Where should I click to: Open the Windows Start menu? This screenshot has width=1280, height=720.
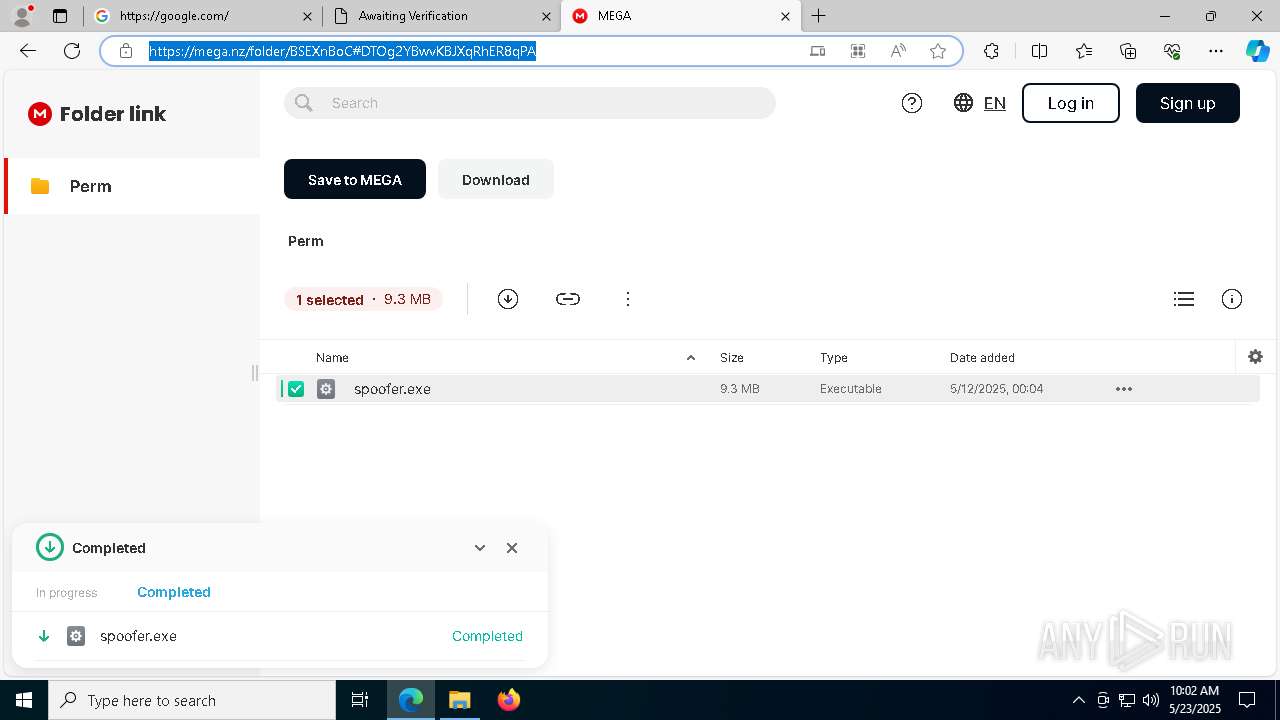24,700
